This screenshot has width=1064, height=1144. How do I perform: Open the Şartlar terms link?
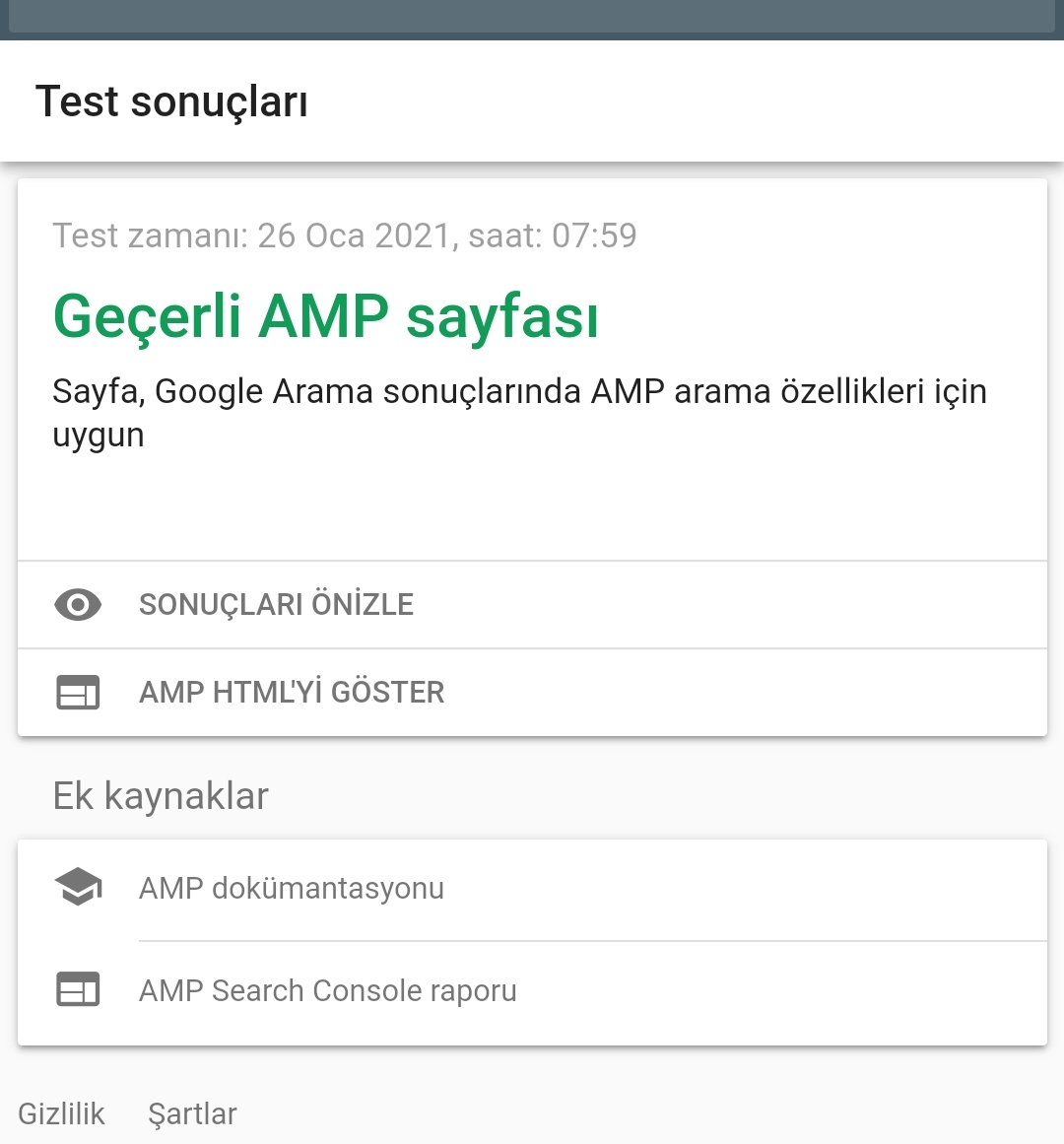pos(192,1114)
